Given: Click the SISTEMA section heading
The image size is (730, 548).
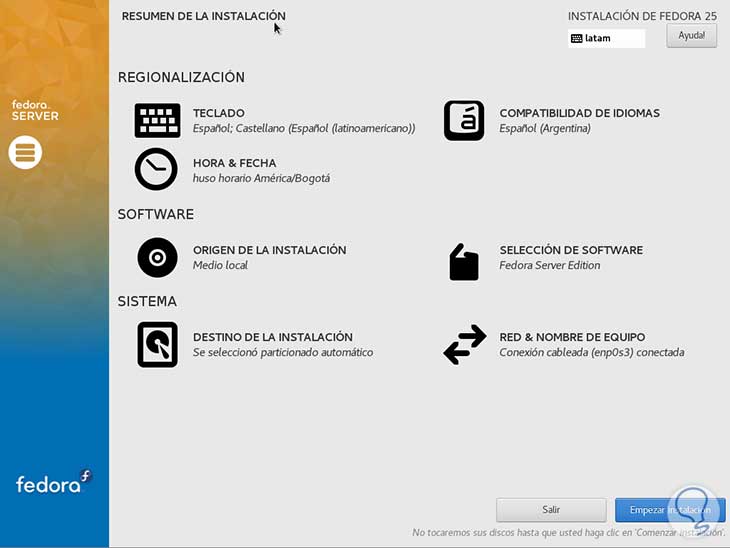Looking at the screenshot, I should [x=147, y=302].
